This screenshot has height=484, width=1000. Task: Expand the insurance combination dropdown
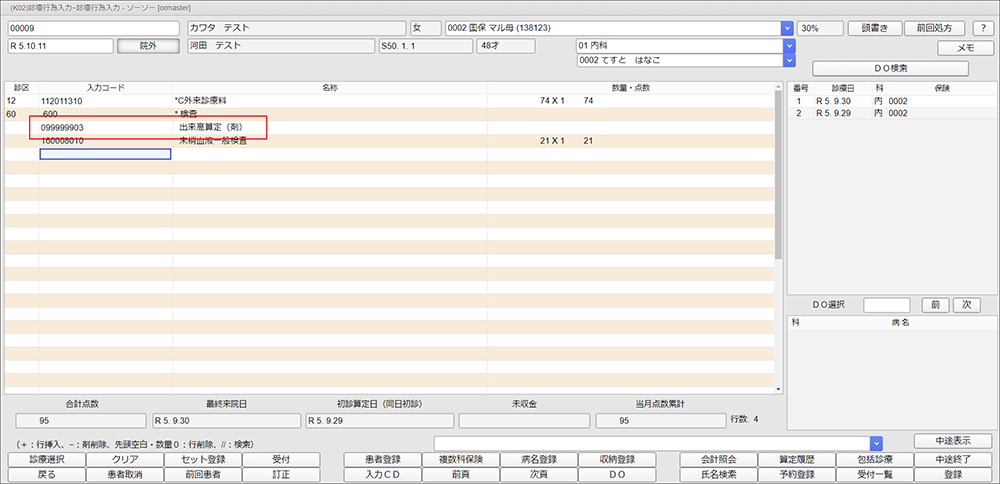click(x=787, y=28)
